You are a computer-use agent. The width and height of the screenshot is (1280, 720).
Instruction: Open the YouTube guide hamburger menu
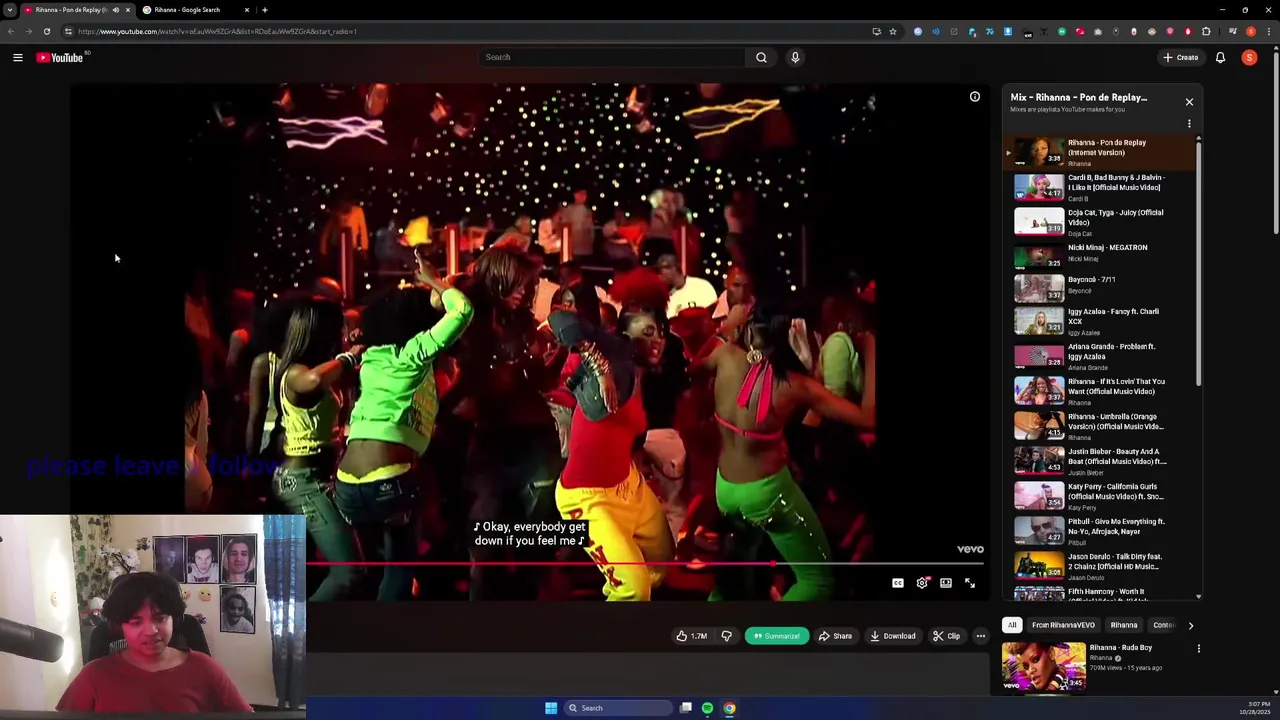(17, 58)
